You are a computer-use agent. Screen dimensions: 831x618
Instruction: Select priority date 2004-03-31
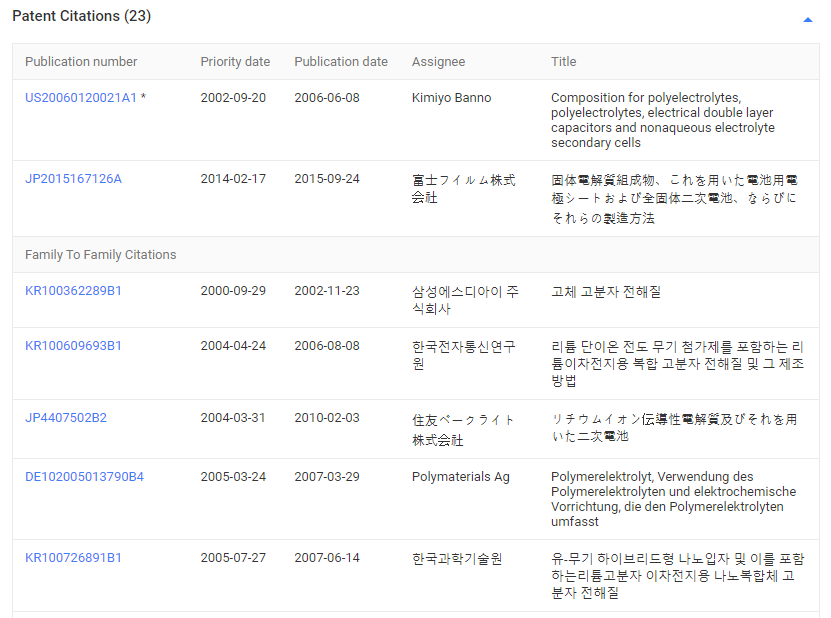[233, 418]
